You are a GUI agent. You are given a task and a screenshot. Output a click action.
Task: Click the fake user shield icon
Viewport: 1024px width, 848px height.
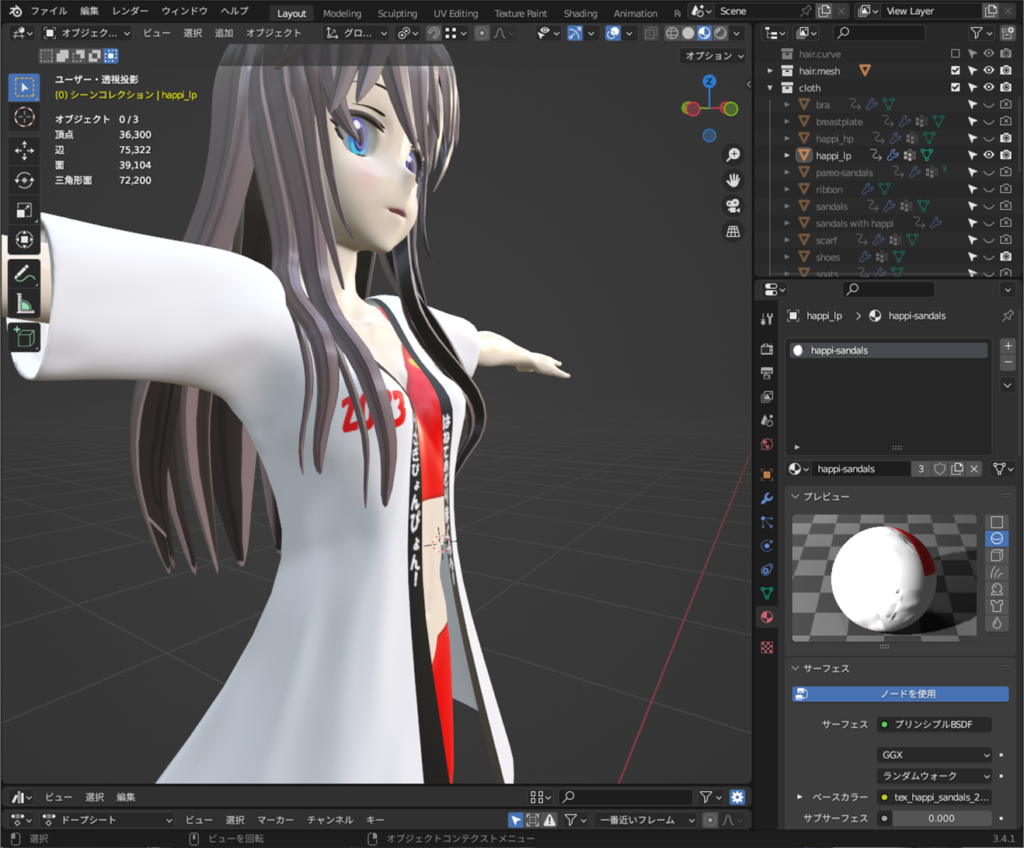click(939, 469)
